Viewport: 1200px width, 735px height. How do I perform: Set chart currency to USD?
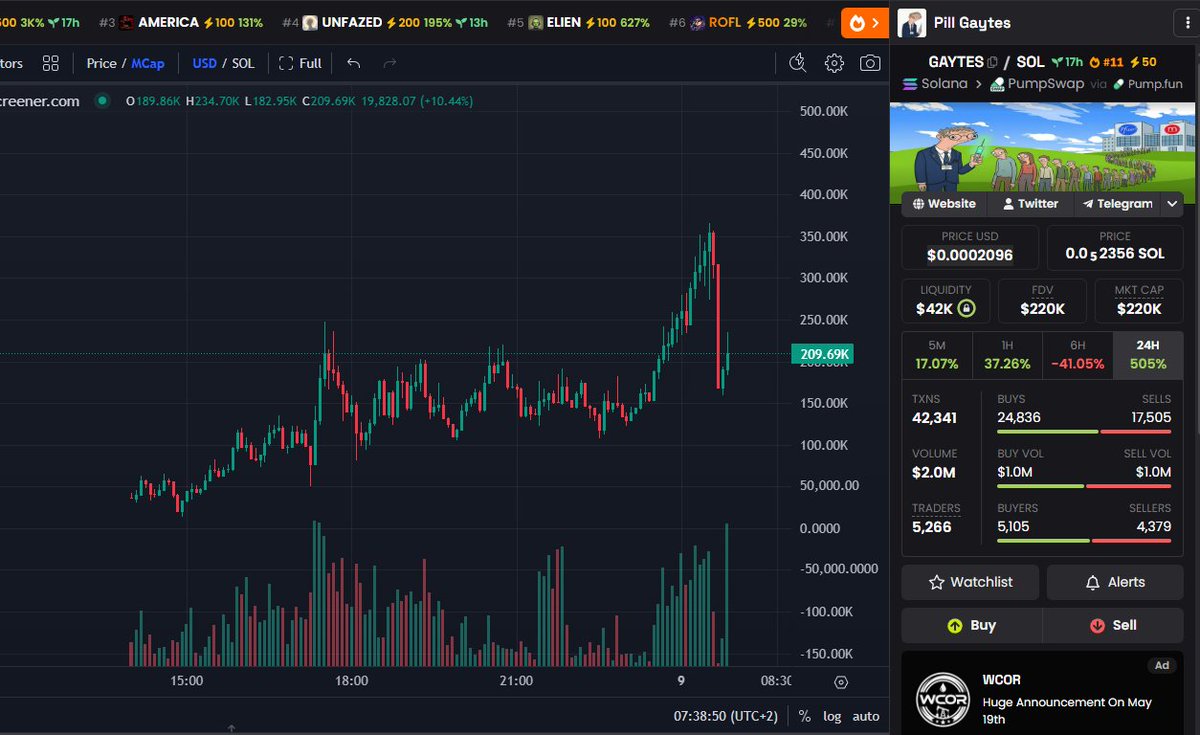tap(204, 63)
